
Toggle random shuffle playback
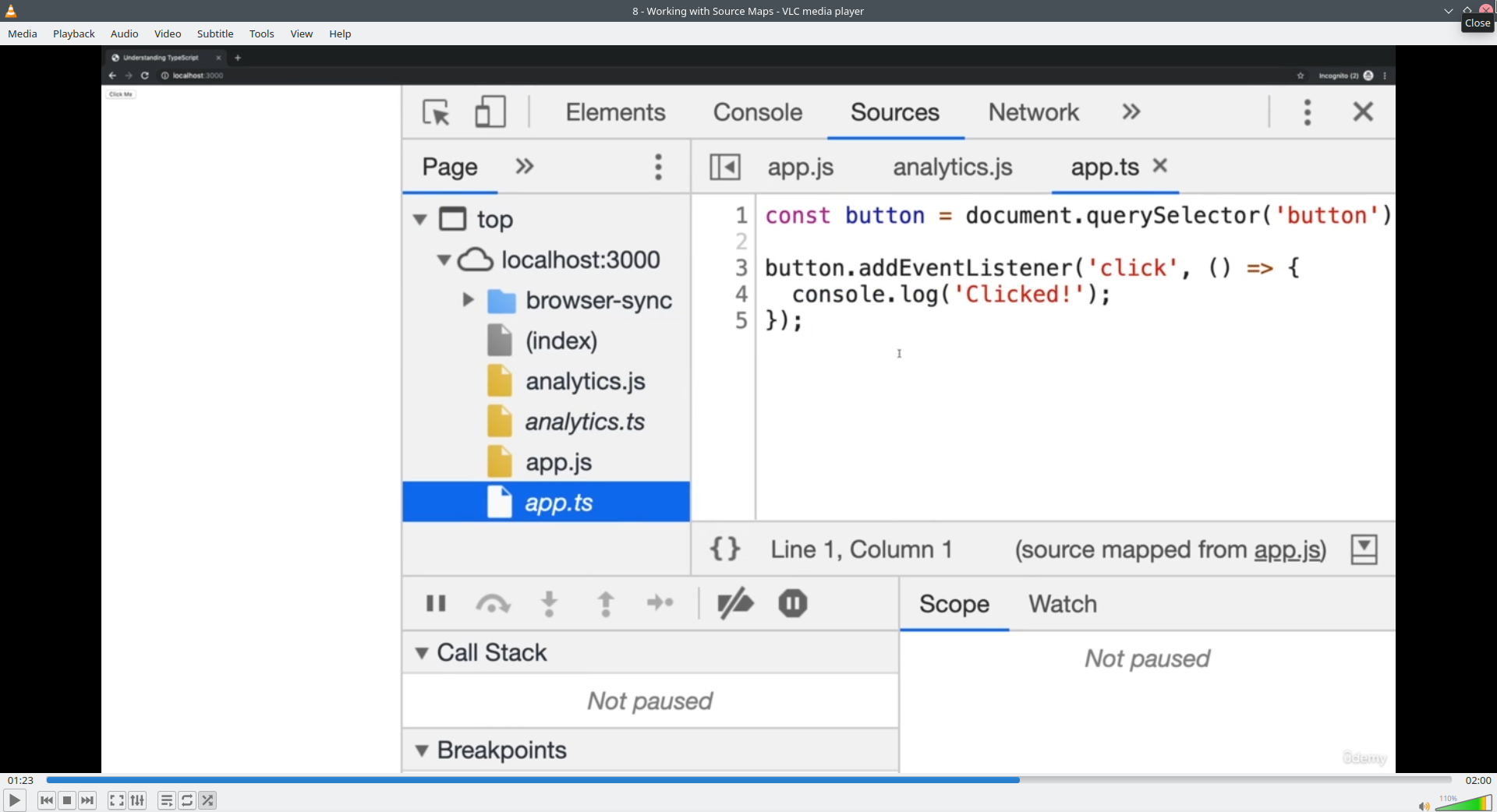click(207, 800)
